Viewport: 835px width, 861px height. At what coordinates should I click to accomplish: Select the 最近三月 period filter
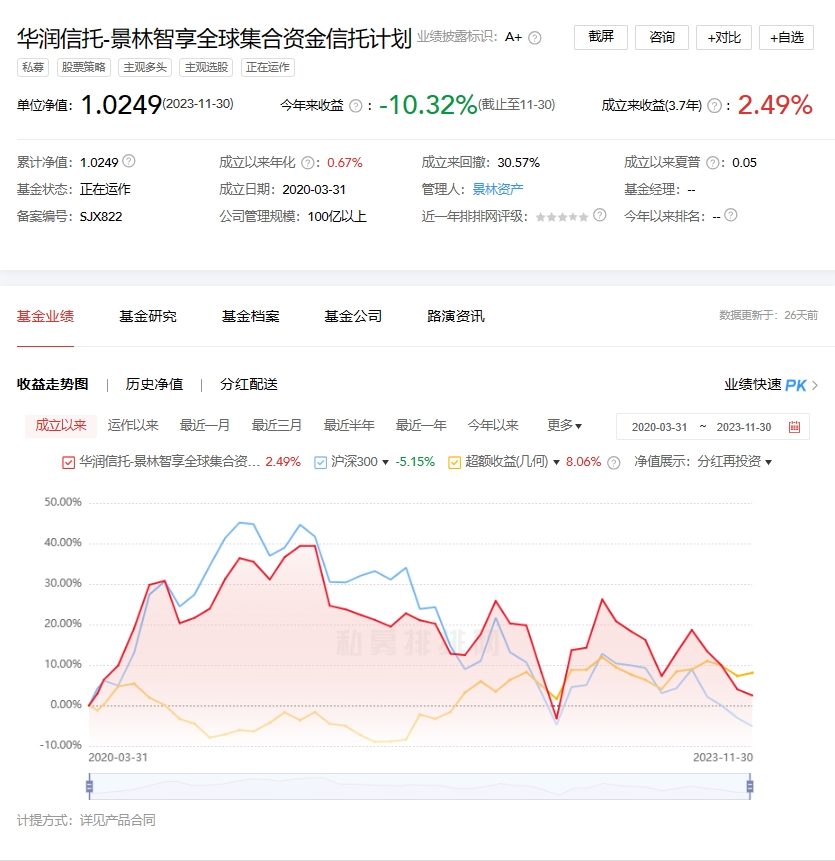tap(277, 426)
